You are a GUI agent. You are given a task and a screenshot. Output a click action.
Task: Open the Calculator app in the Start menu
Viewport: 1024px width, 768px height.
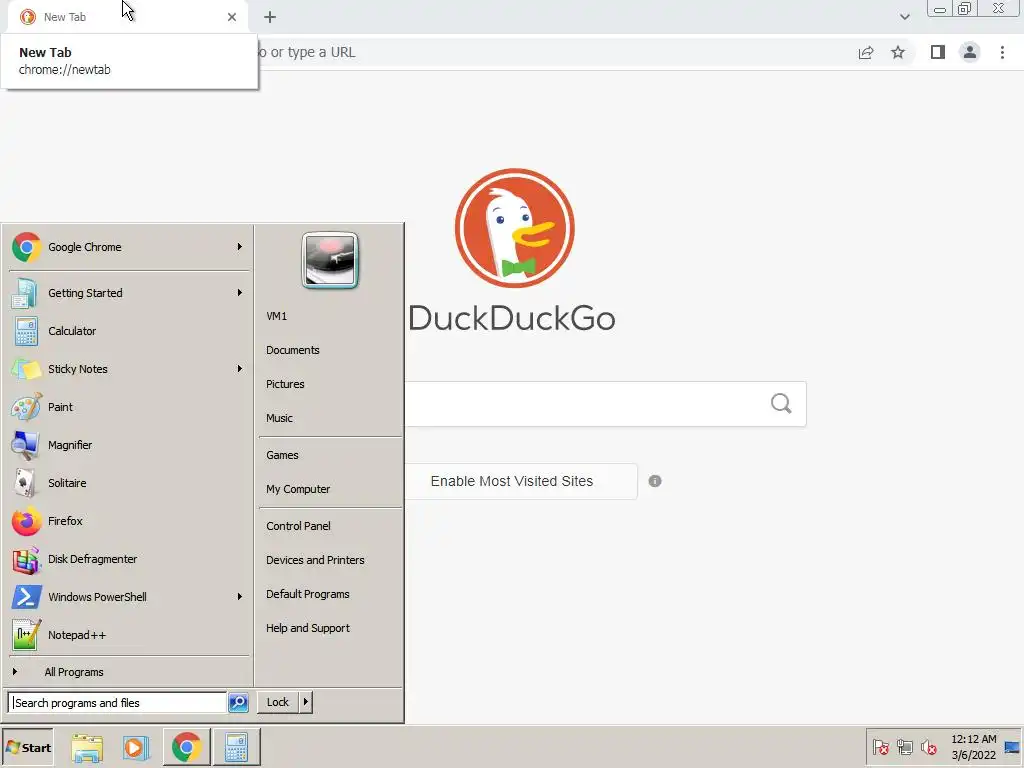tap(127, 331)
